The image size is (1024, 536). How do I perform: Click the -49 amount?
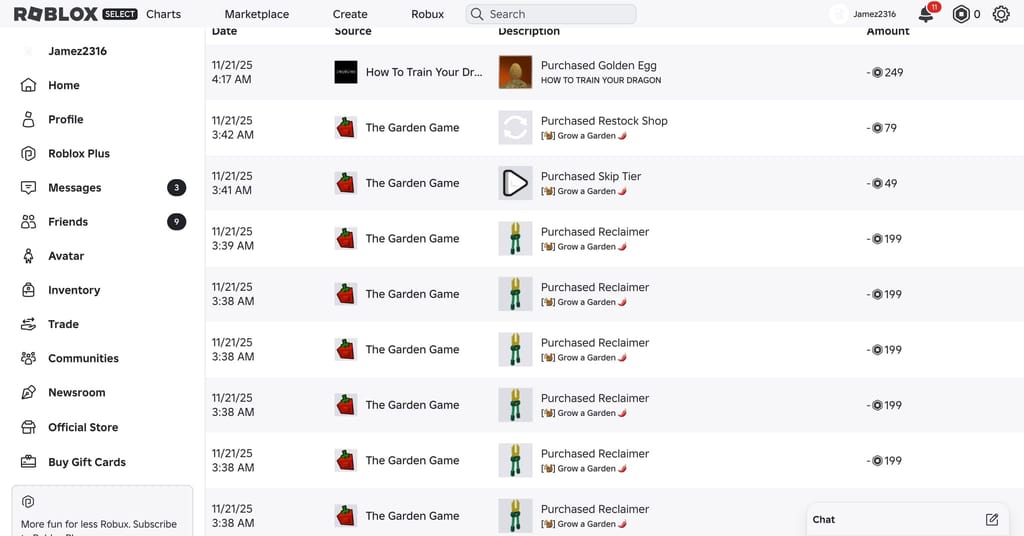(x=882, y=183)
